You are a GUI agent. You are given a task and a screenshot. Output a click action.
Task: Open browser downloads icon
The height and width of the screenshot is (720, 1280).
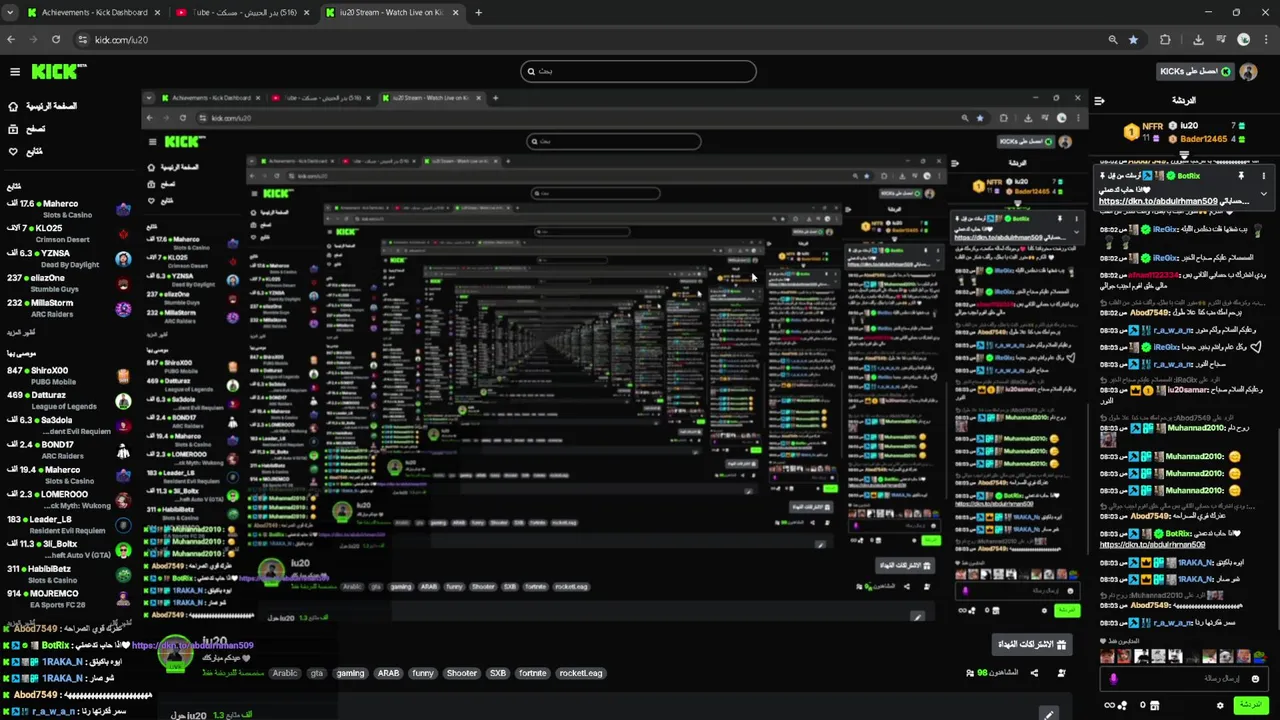1198,40
